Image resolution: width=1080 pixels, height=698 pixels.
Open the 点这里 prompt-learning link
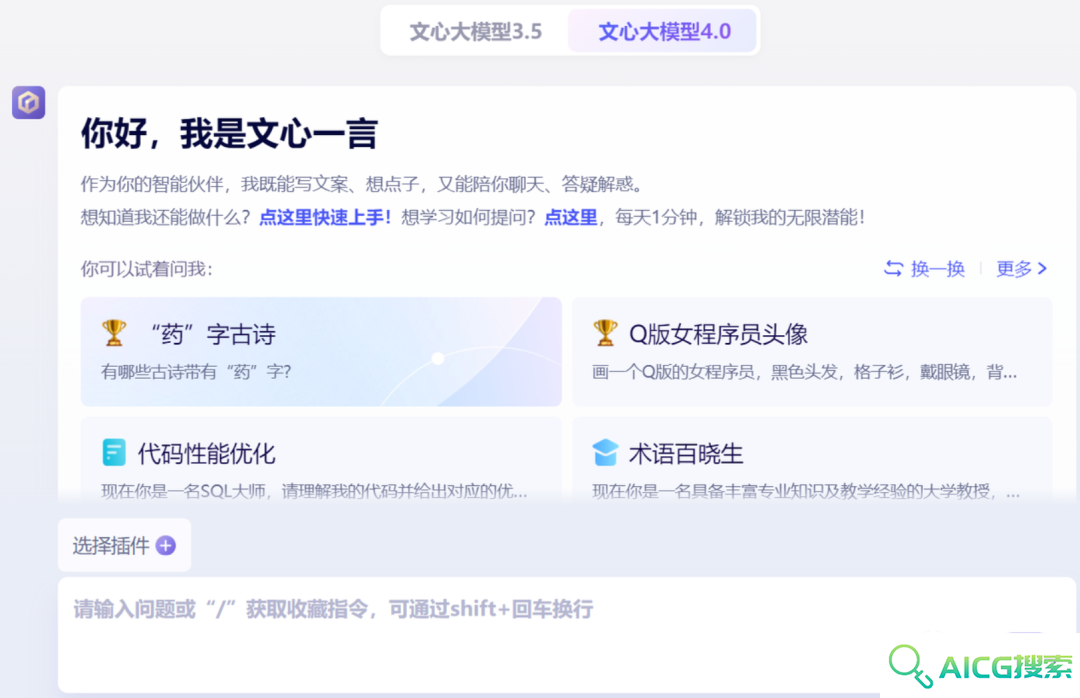tap(570, 218)
